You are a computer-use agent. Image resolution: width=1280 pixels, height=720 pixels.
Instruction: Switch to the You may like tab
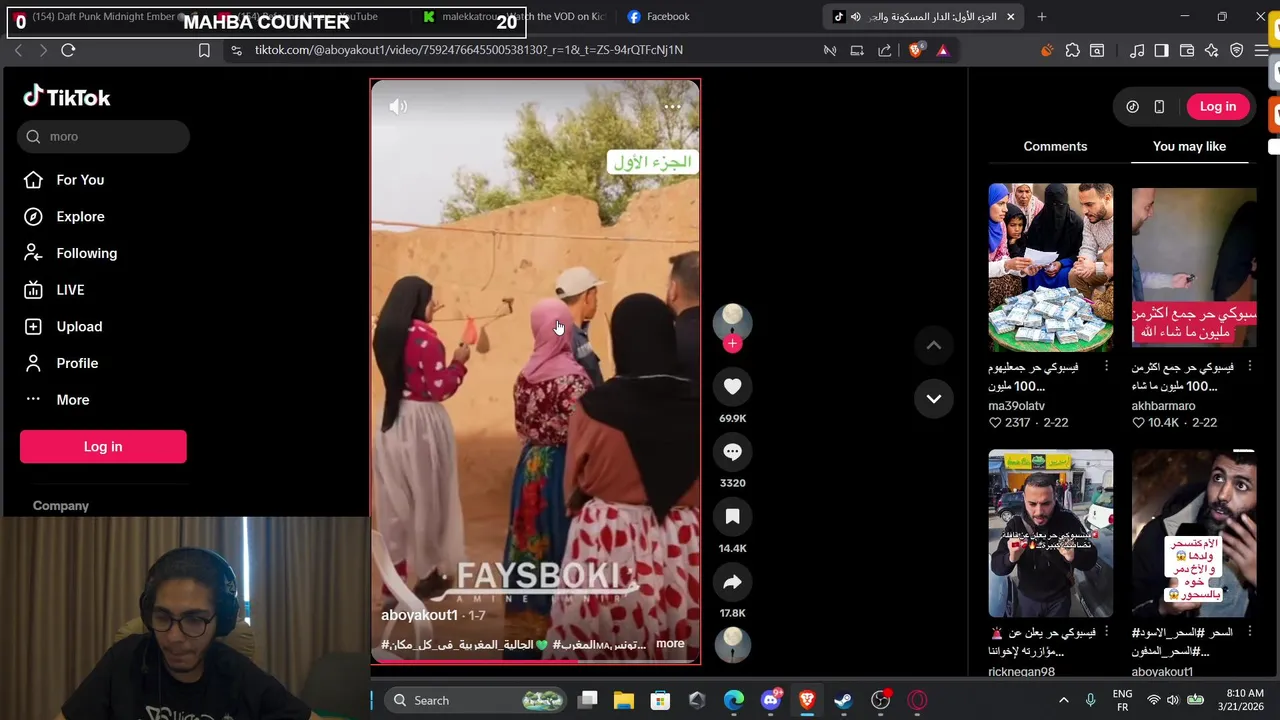coord(1189,146)
